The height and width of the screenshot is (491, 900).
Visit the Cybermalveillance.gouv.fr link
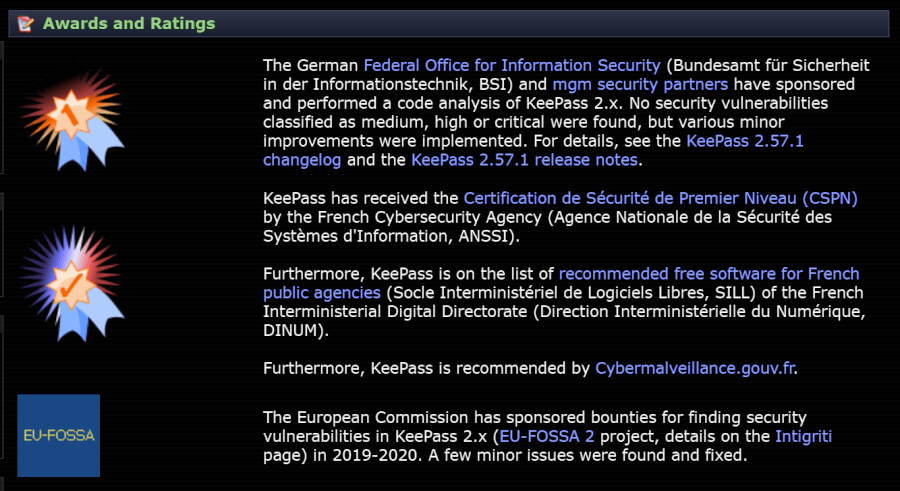pos(695,368)
